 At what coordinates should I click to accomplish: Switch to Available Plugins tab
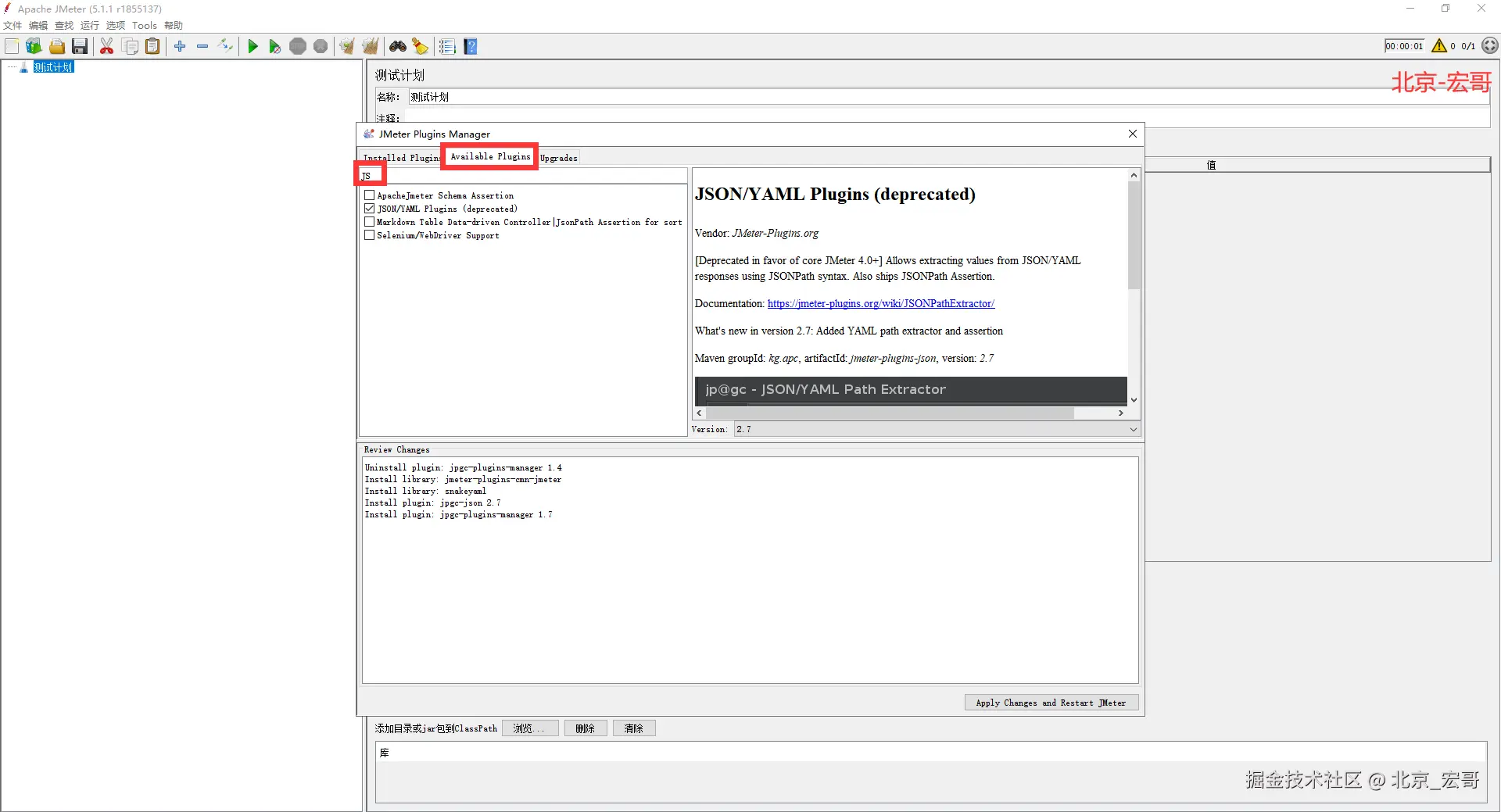[x=490, y=156]
